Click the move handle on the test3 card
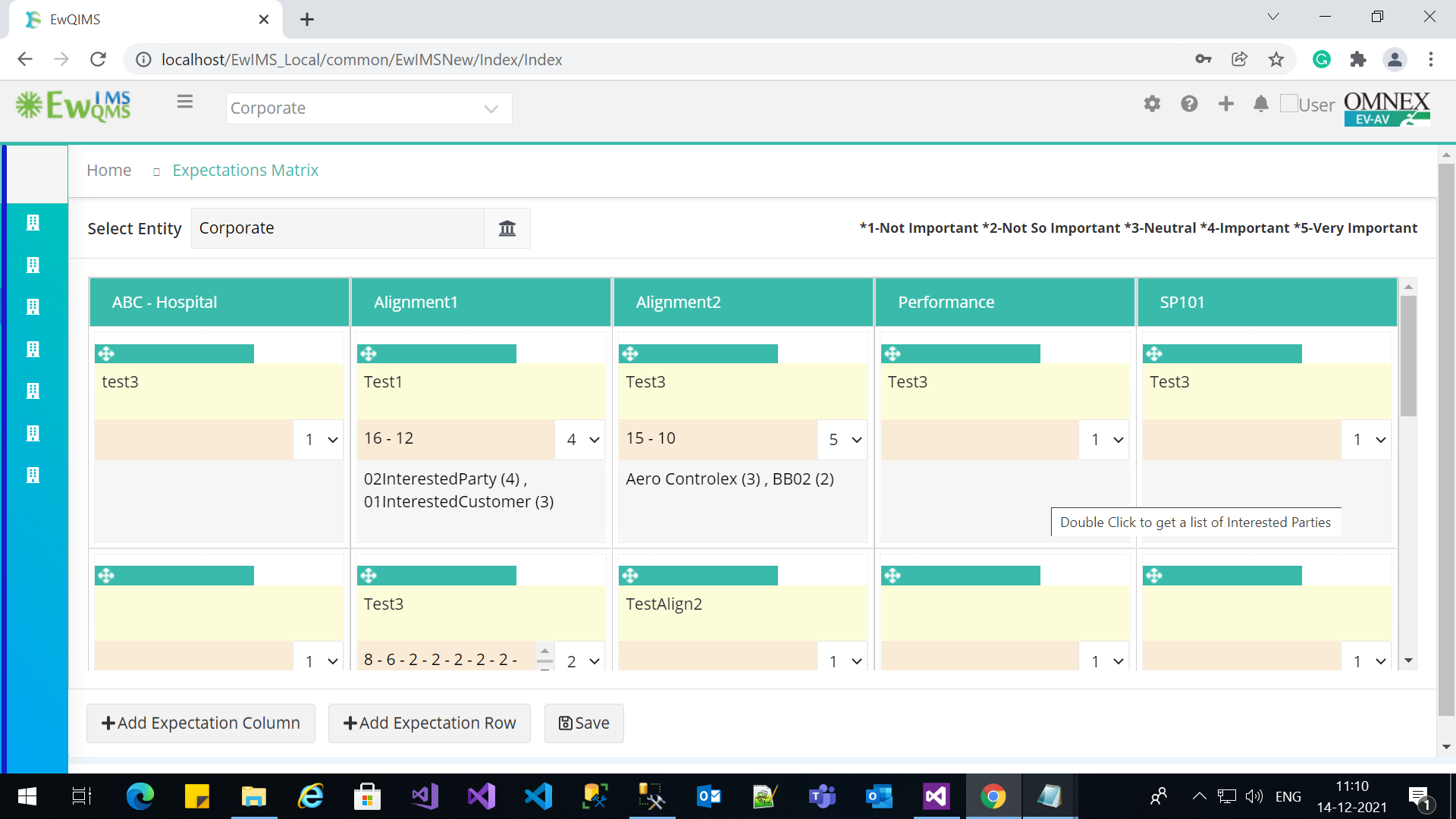The height and width of the screenshot is (819, 1456). (106, 353)
